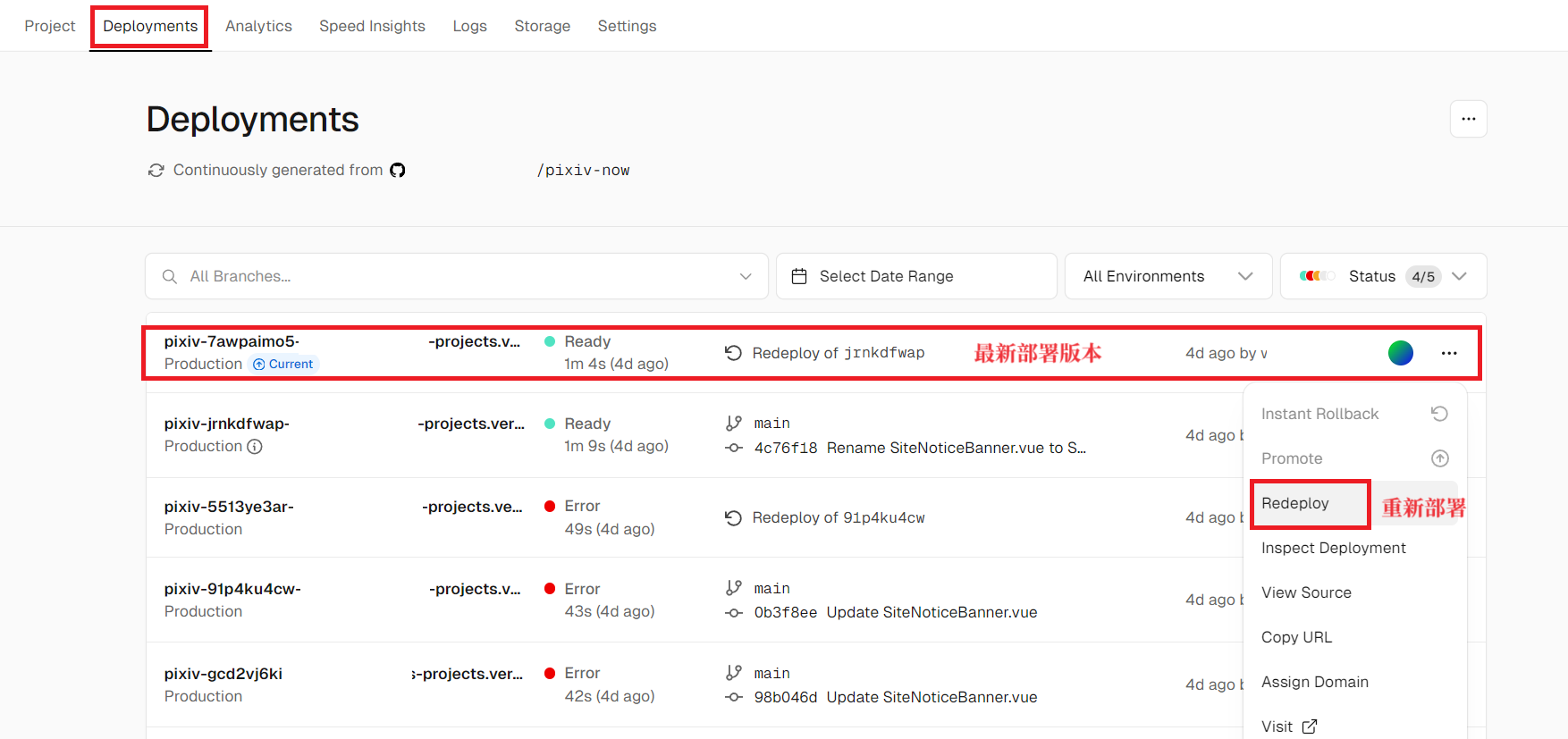1568x739 pixels.
Task: Open the Speed Insights tab
Action: pyautogui.click(x=372, y=26)
